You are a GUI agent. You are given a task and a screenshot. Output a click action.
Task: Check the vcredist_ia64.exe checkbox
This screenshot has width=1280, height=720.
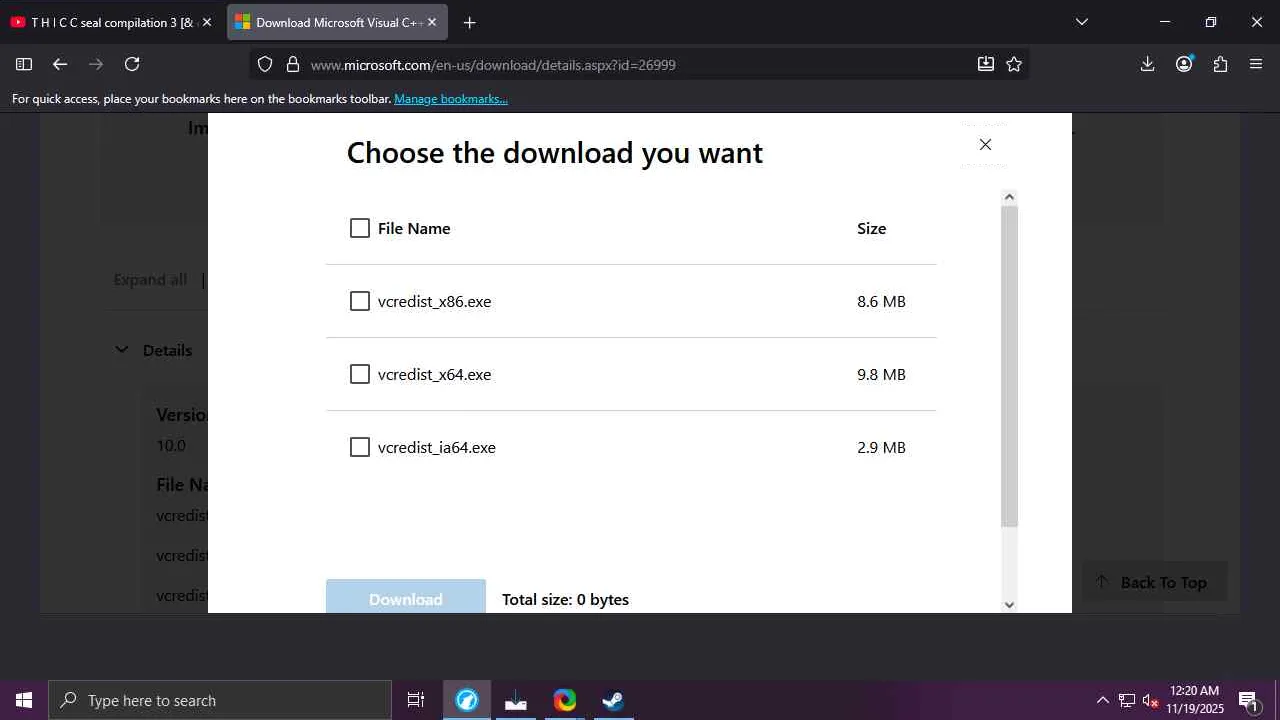(x=360, y=447)
